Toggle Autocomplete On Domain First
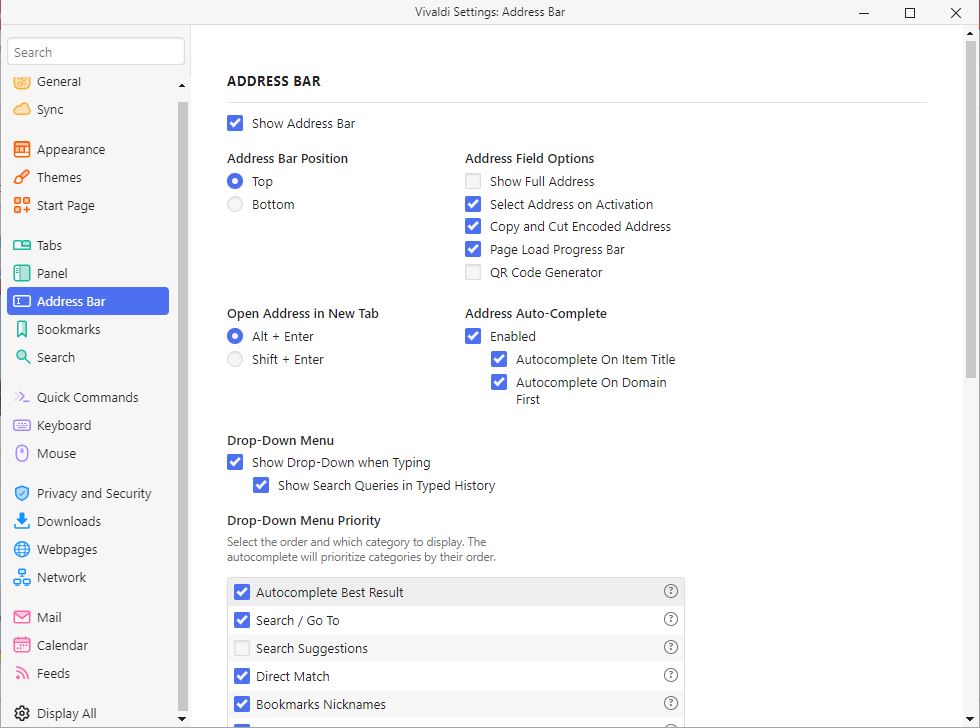This screenshot has width=980, height=728. (x=499, y=382)
